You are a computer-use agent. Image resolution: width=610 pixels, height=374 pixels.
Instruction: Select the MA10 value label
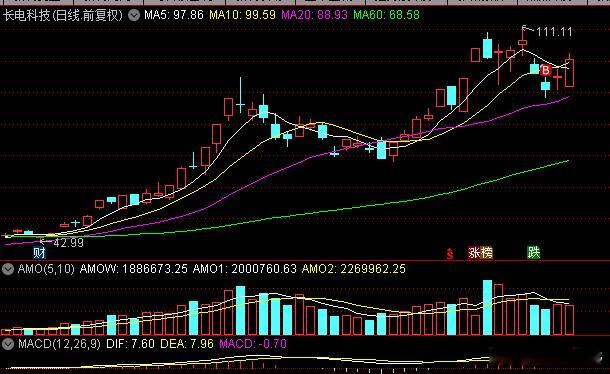pos(242,15)
